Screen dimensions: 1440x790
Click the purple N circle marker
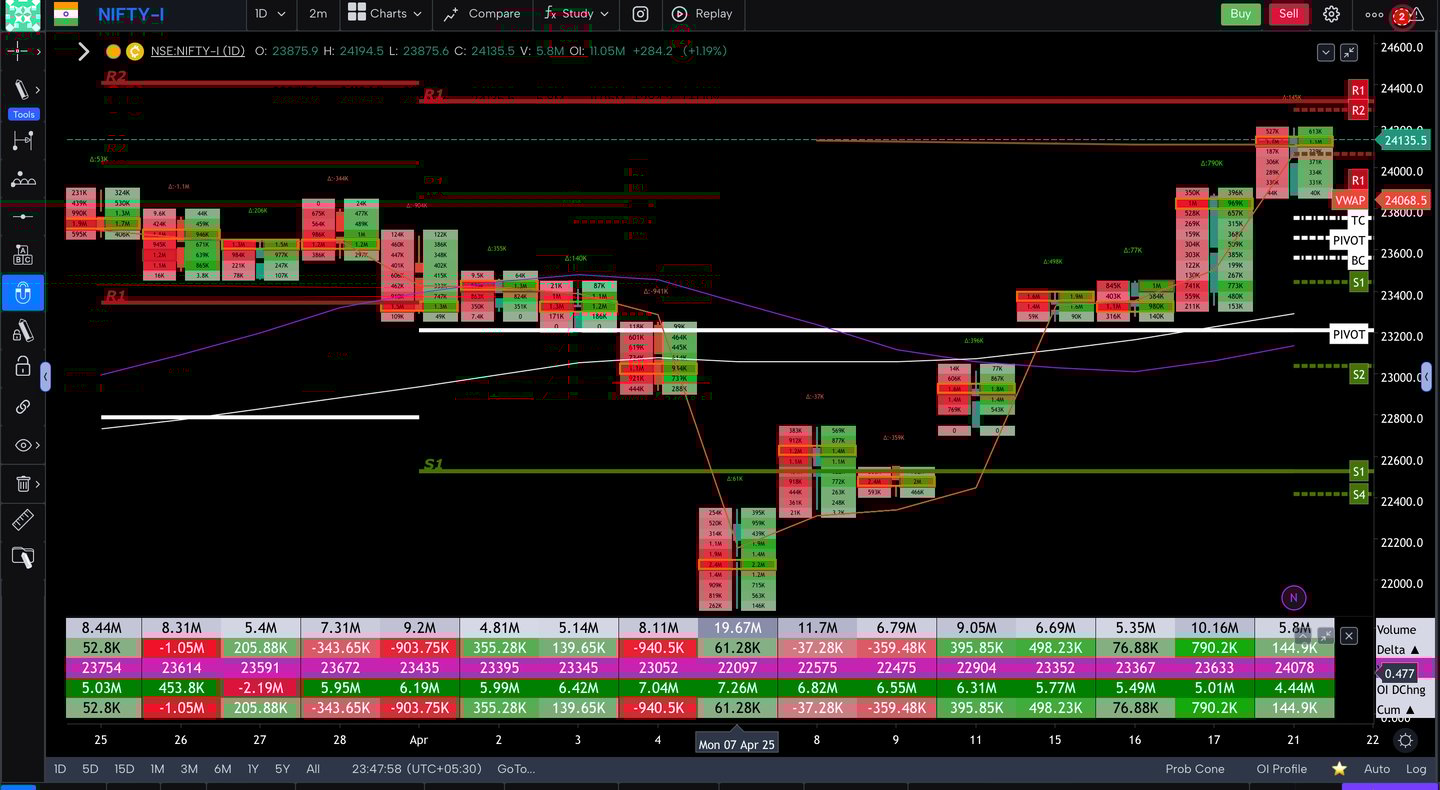(x=1293, y=598)
